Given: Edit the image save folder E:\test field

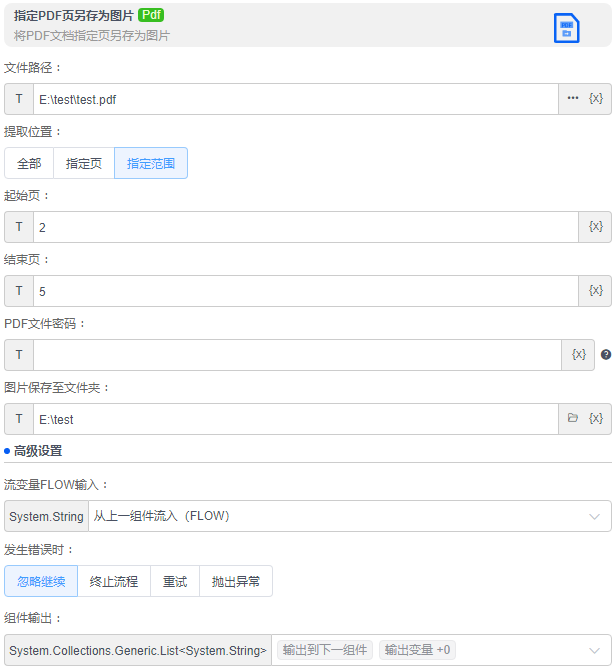Looking at the screenshot, I should 296,419.
